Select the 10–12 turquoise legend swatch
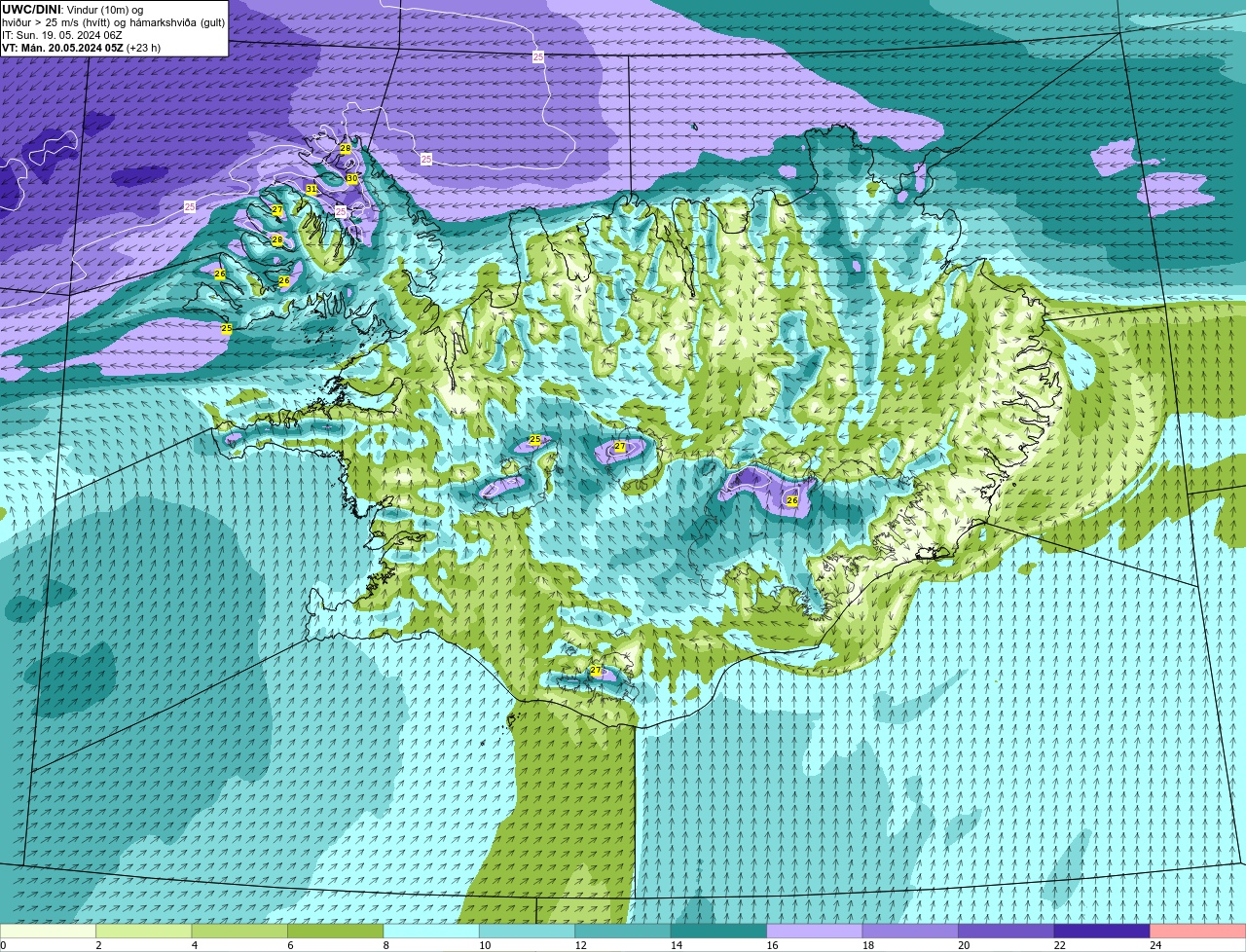 (528, 932)
